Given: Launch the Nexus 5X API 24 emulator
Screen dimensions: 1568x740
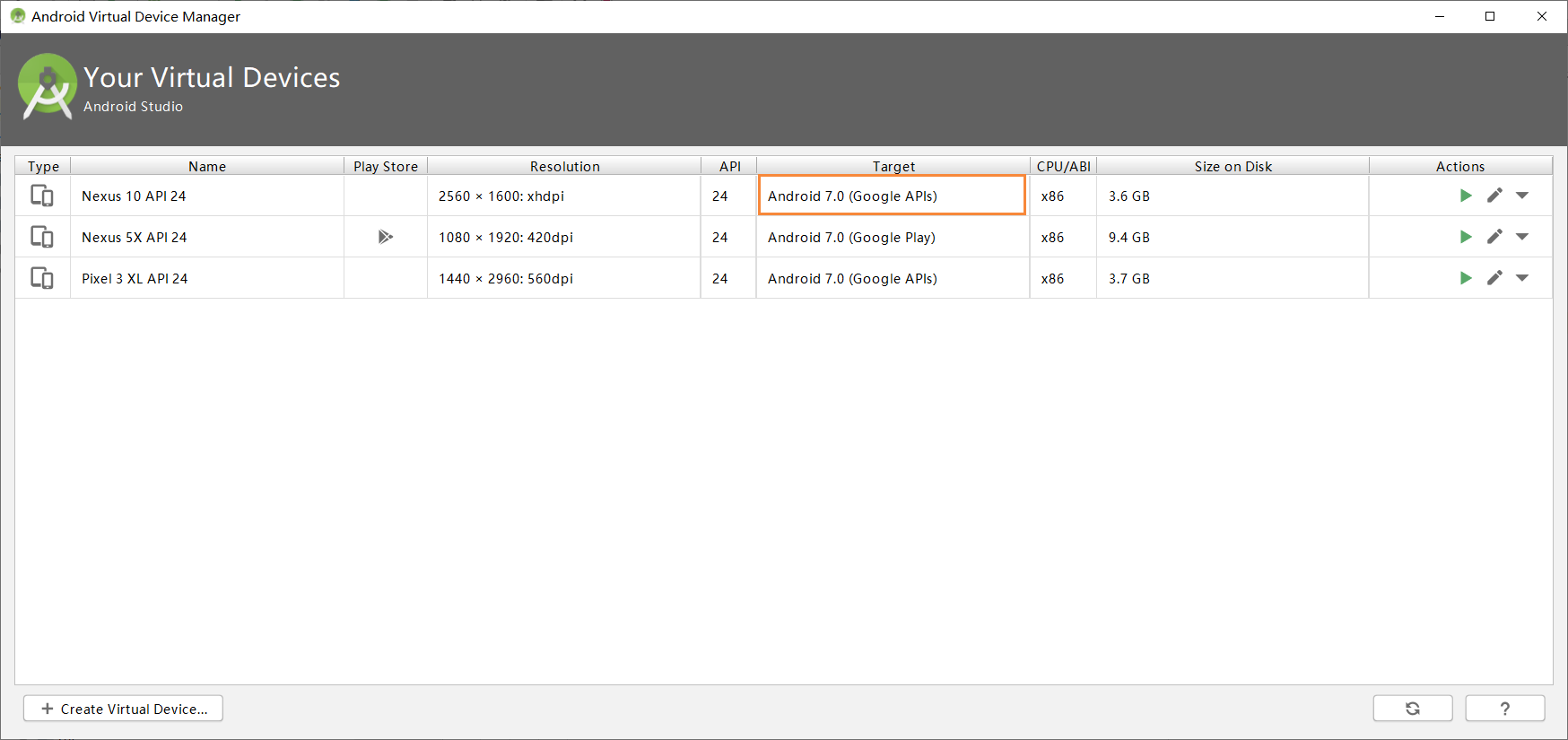Looking at the screenshot, I should click(1466, 237).
